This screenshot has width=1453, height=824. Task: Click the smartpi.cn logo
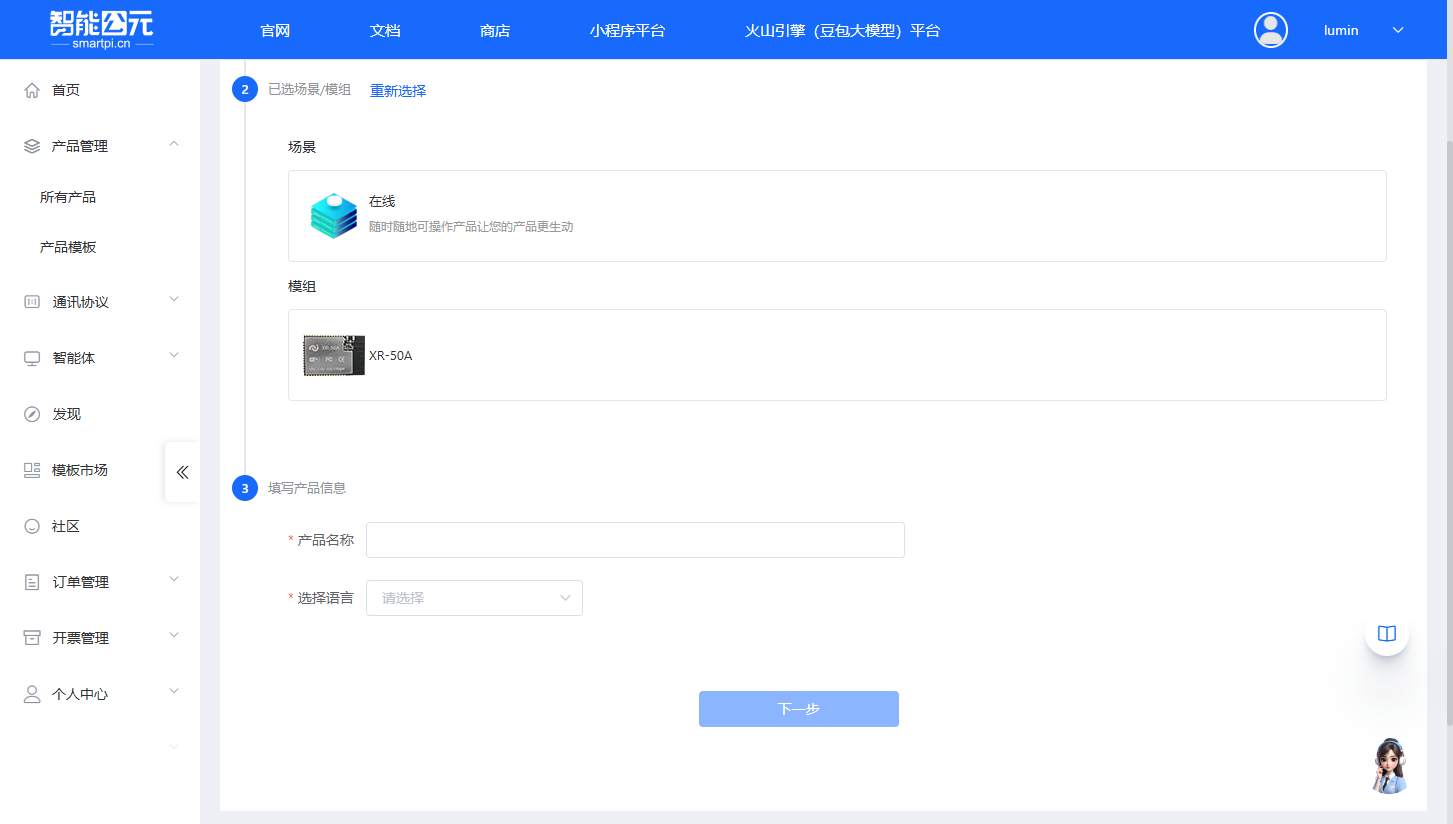coord(101,30)
